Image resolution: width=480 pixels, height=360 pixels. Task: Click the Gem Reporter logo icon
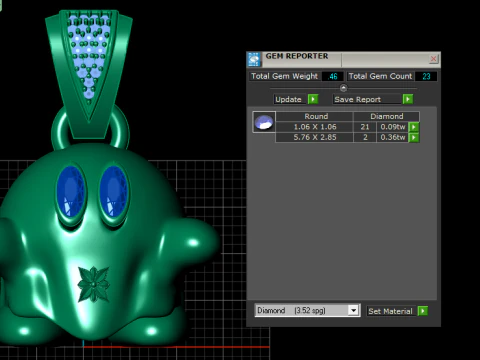(254, 59)
